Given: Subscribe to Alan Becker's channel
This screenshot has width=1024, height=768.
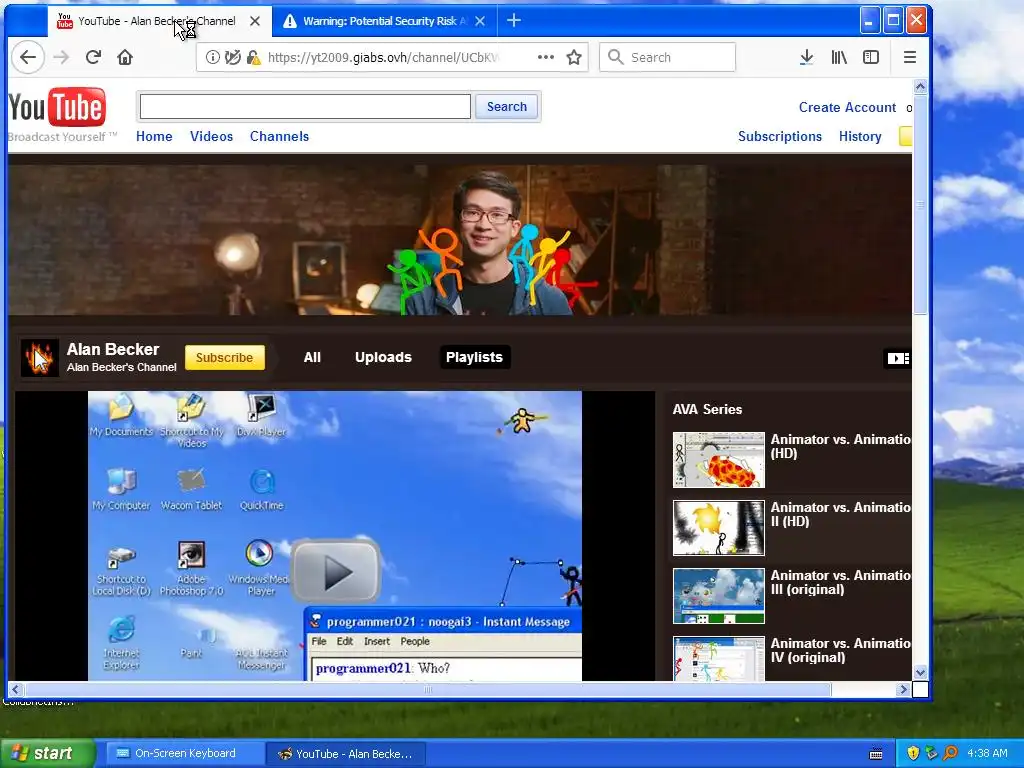Looking at the screenshot, I should point(225,357).
